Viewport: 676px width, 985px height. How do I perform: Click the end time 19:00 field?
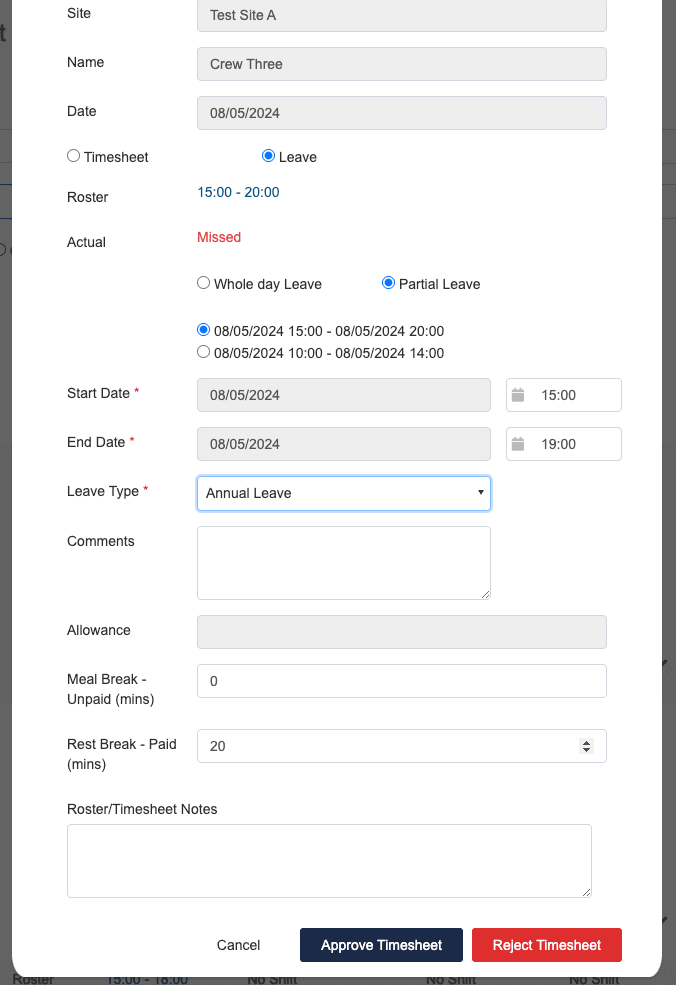pyautogui.click(x=574, y=444)
